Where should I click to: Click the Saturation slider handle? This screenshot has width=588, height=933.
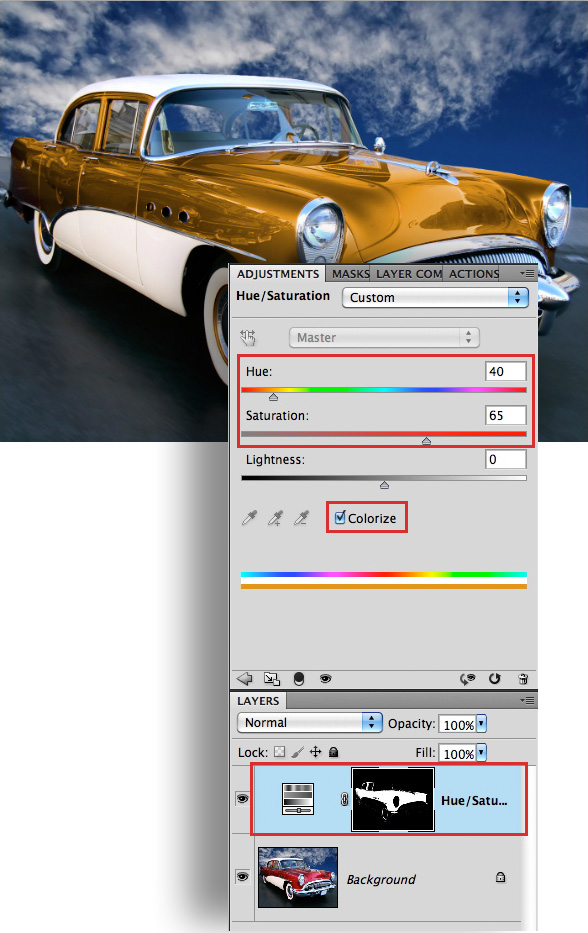point(426,441)
